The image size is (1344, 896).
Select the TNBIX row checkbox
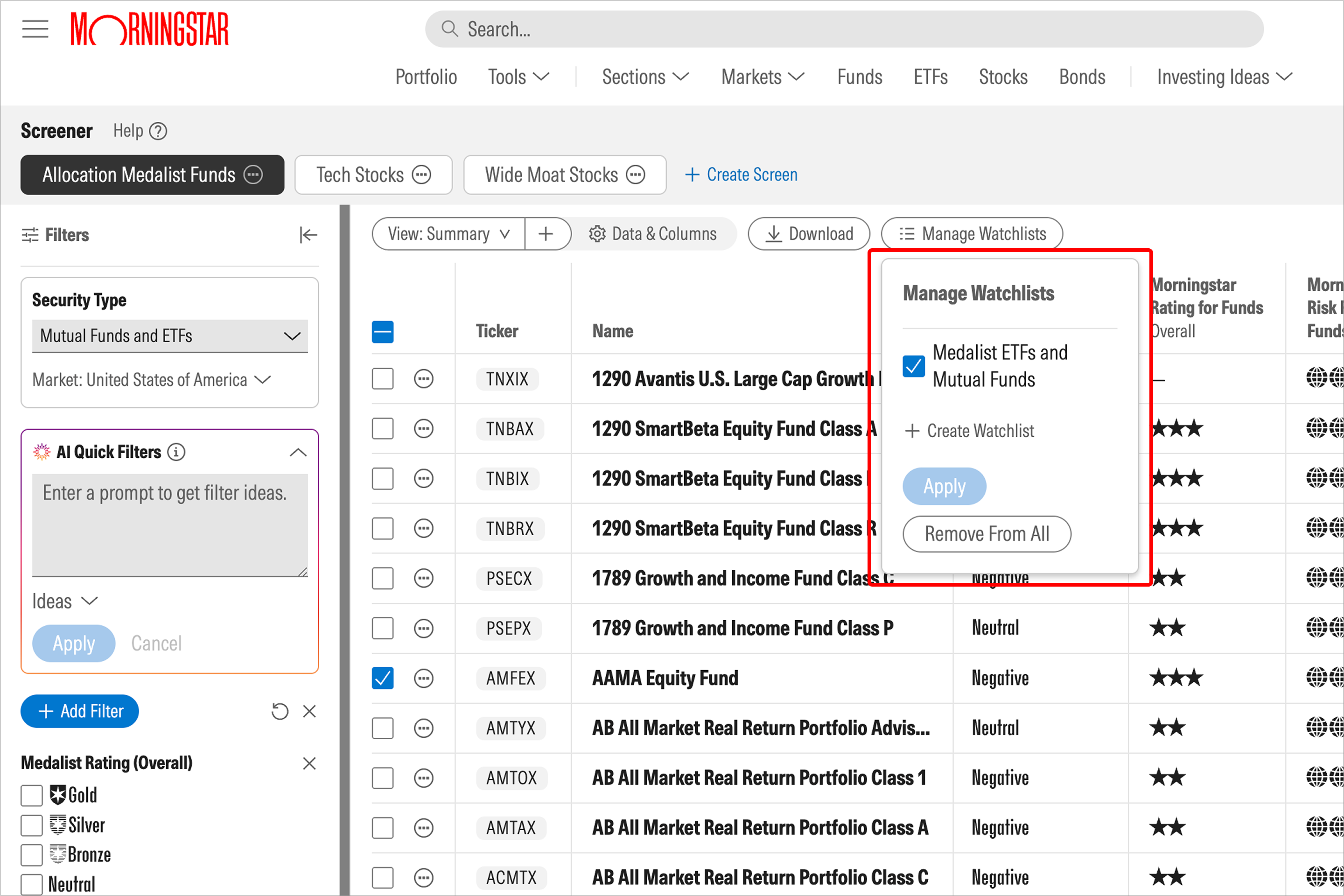(x=382, y=478)
